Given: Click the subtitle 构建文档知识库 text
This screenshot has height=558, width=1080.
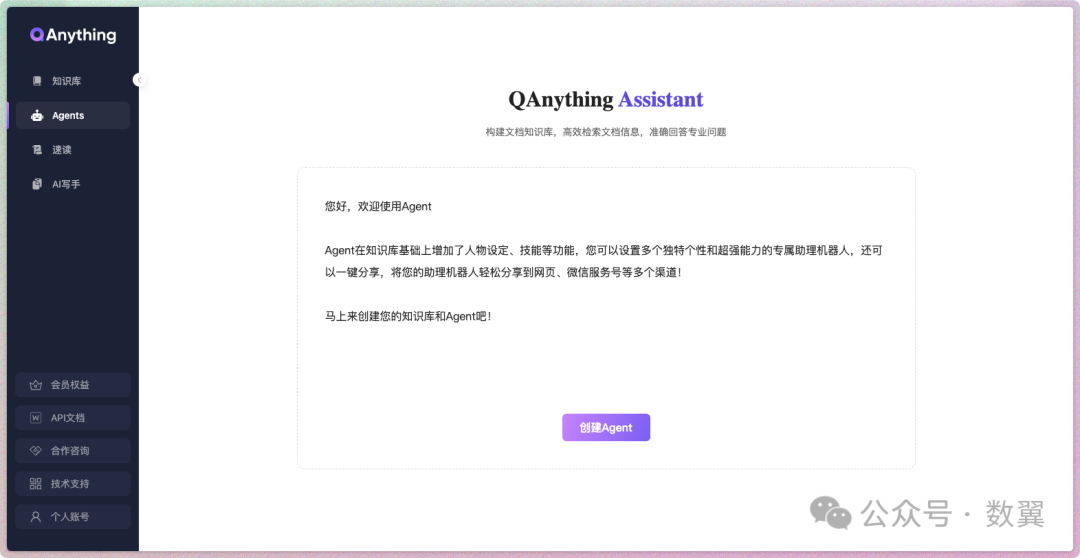Looking at the screenshot, I should (606, 132).
